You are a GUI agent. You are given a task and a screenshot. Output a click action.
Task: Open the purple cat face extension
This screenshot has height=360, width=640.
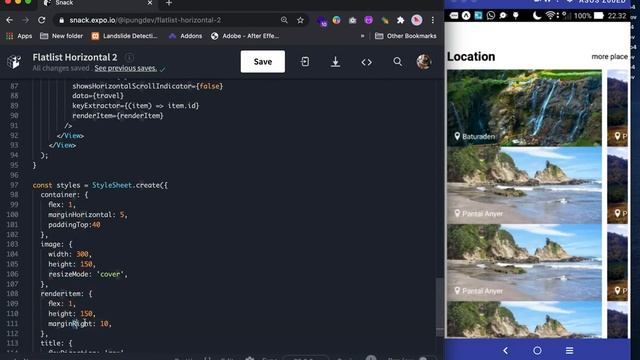(369, 20)
